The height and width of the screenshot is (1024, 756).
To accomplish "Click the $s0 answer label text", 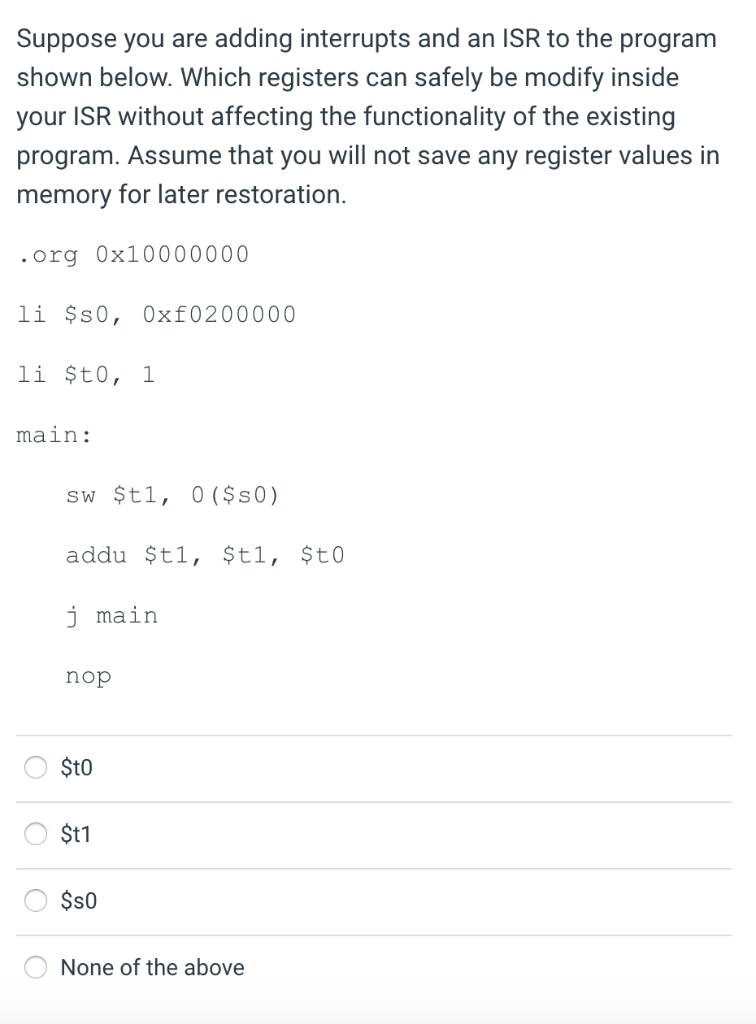I will pos(78,901).
